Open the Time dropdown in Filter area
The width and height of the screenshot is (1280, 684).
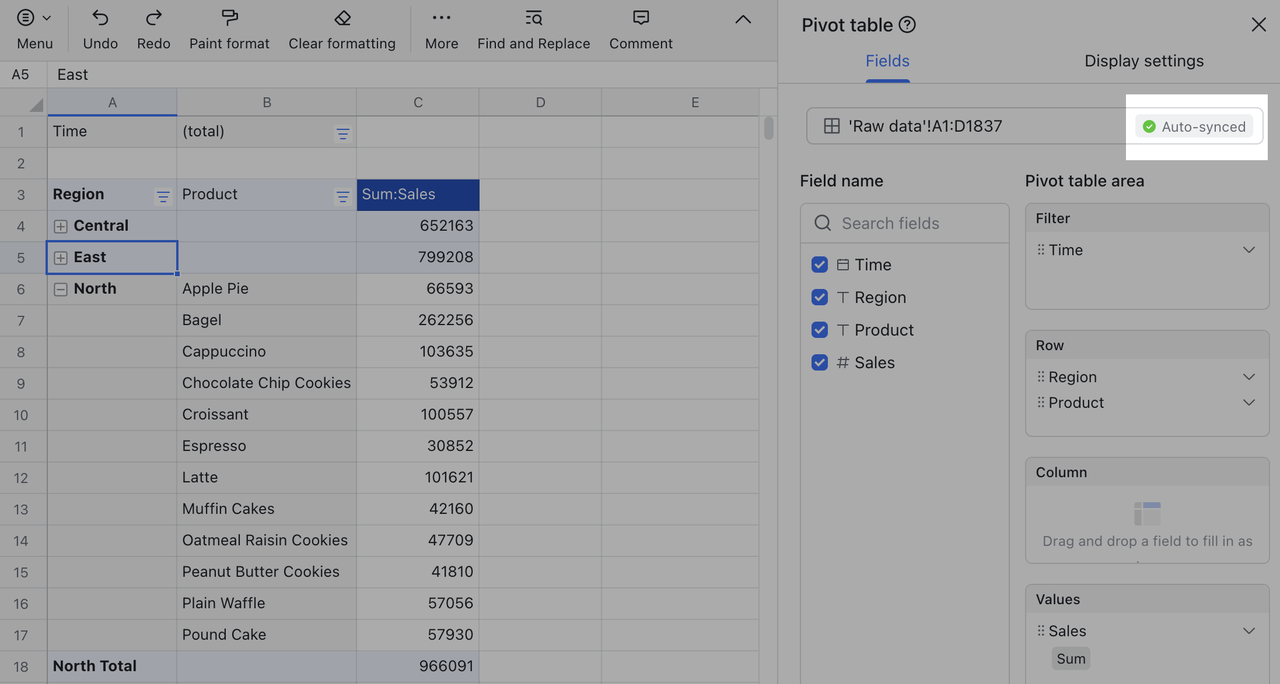pos(1248,249)
